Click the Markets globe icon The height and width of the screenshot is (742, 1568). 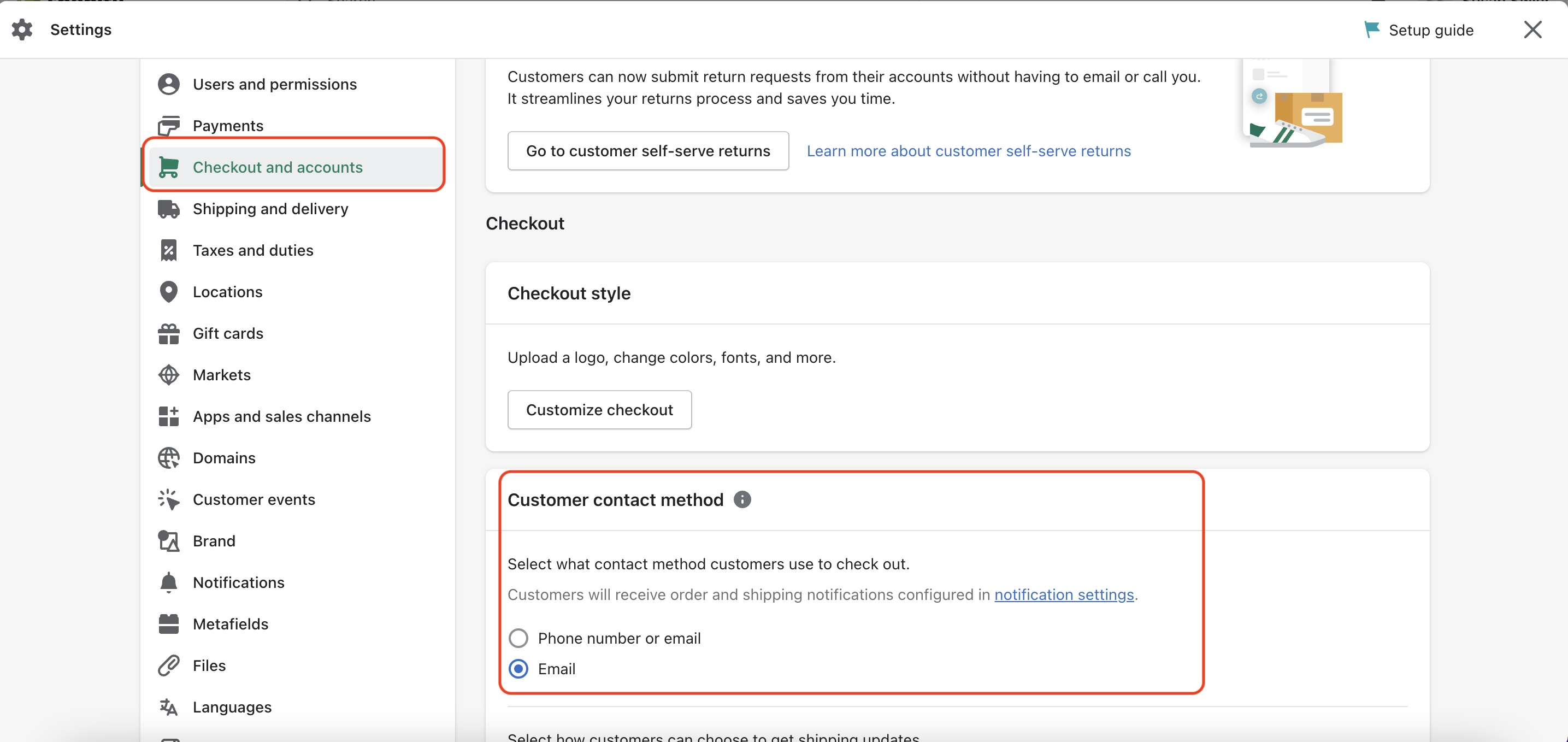click(x=169, y=375)
